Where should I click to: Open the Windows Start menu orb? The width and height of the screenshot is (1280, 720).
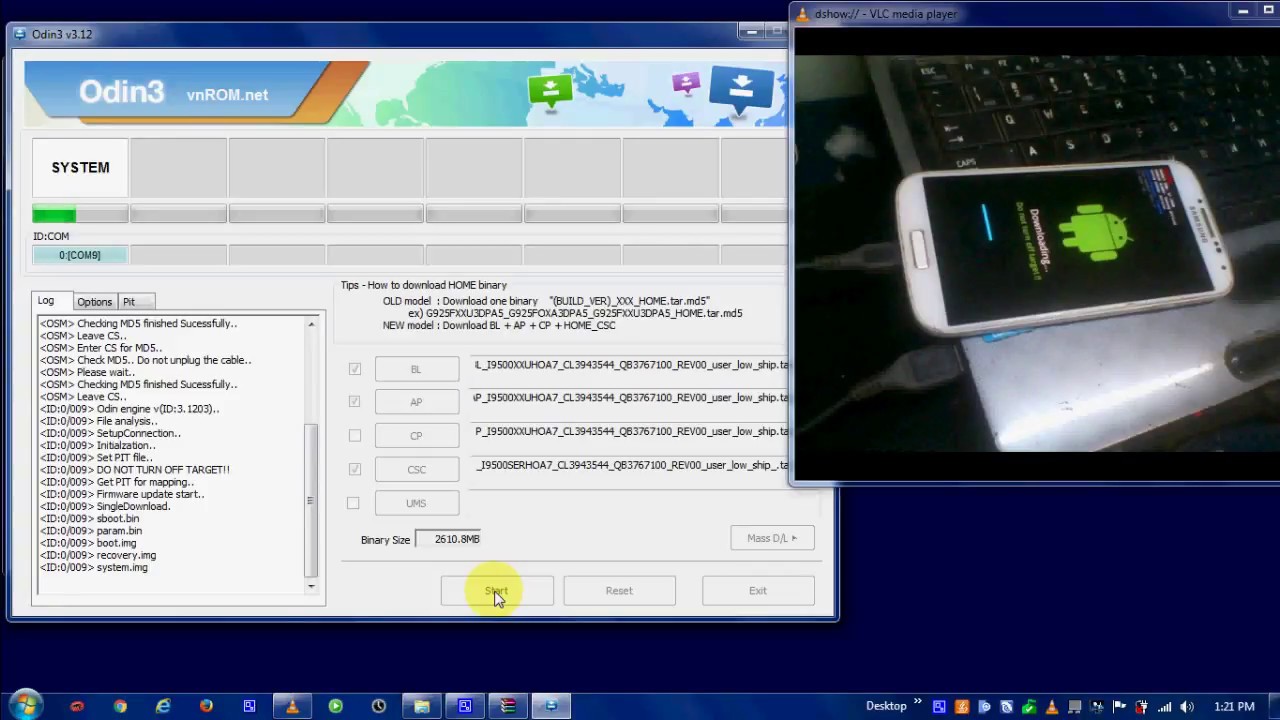tap(24, 705)
